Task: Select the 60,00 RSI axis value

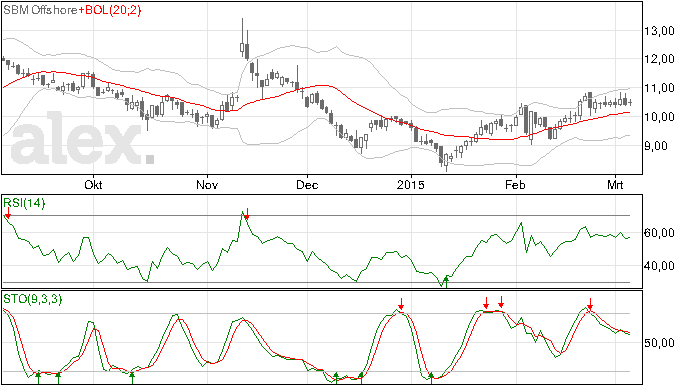Action: pos(659,233)
